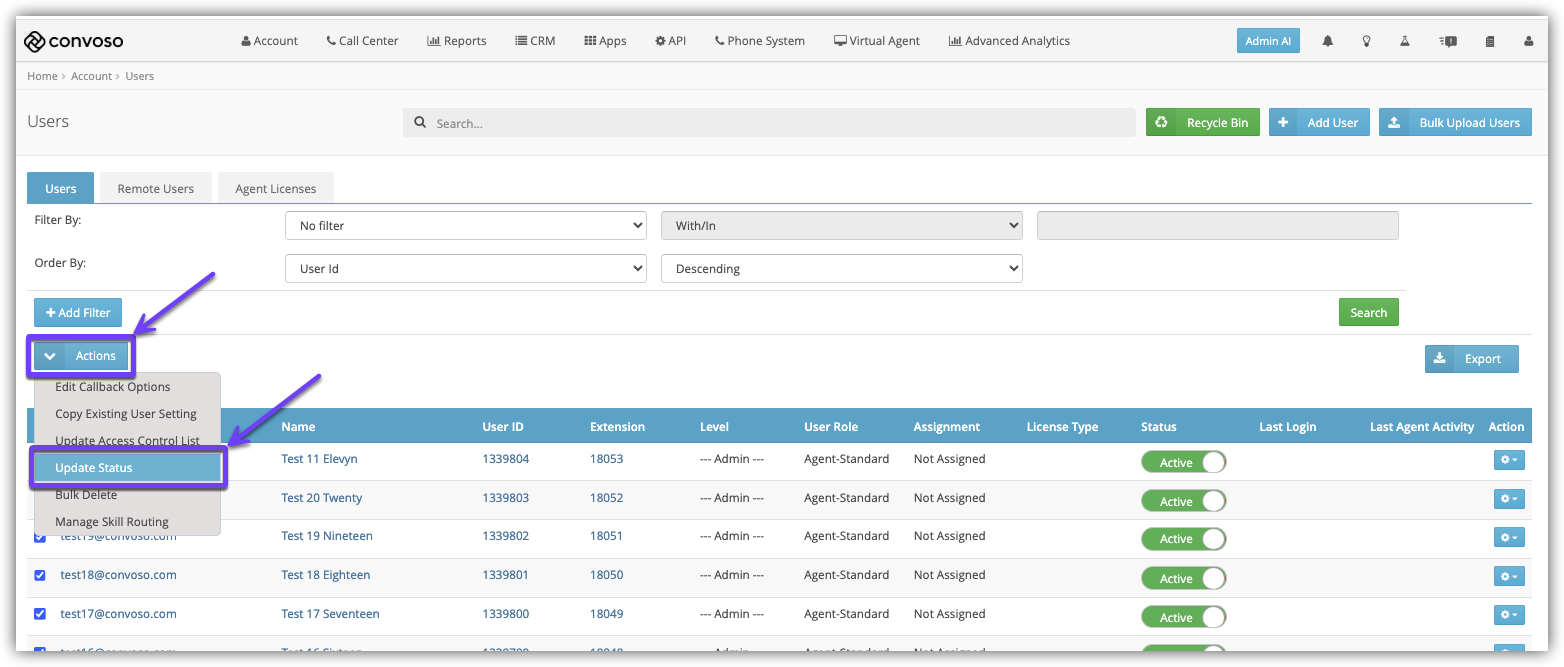Open gear action menu for Test 20 Twenty

[1509, 498]
